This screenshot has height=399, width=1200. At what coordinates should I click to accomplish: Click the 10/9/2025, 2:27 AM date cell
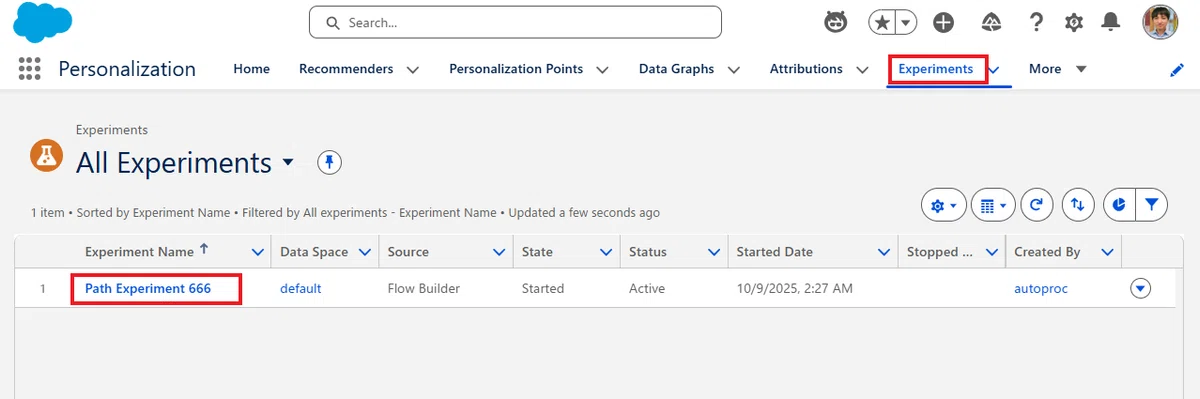pos(795,288)
